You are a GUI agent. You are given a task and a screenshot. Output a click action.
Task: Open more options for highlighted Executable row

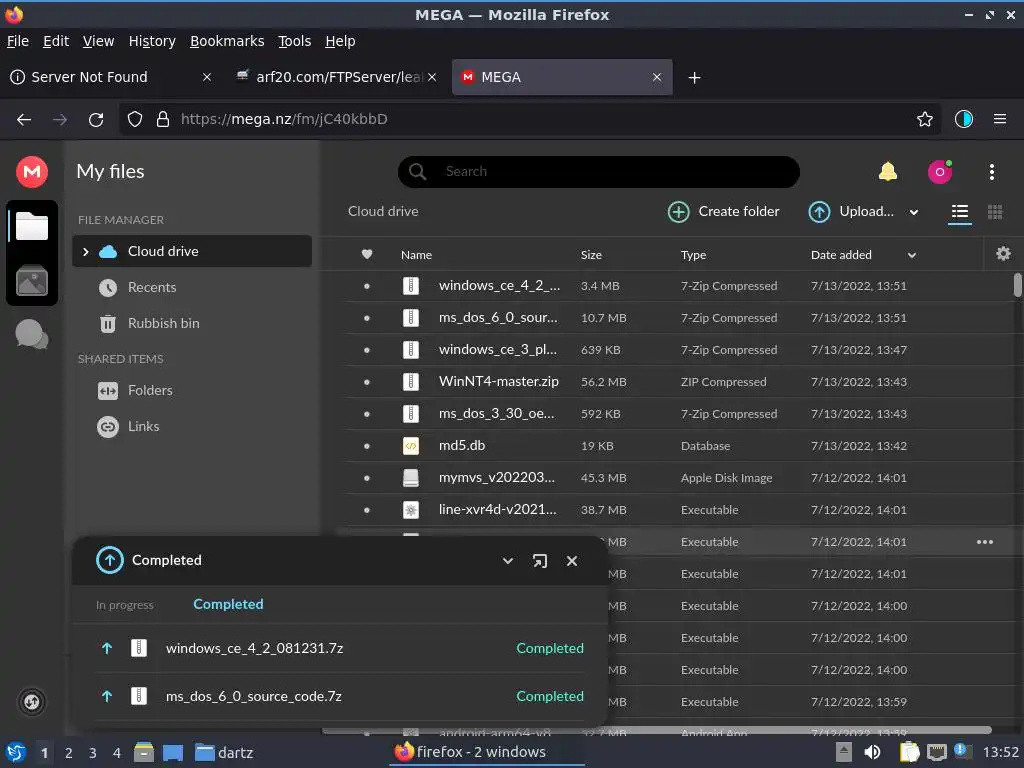pos(984,542)
